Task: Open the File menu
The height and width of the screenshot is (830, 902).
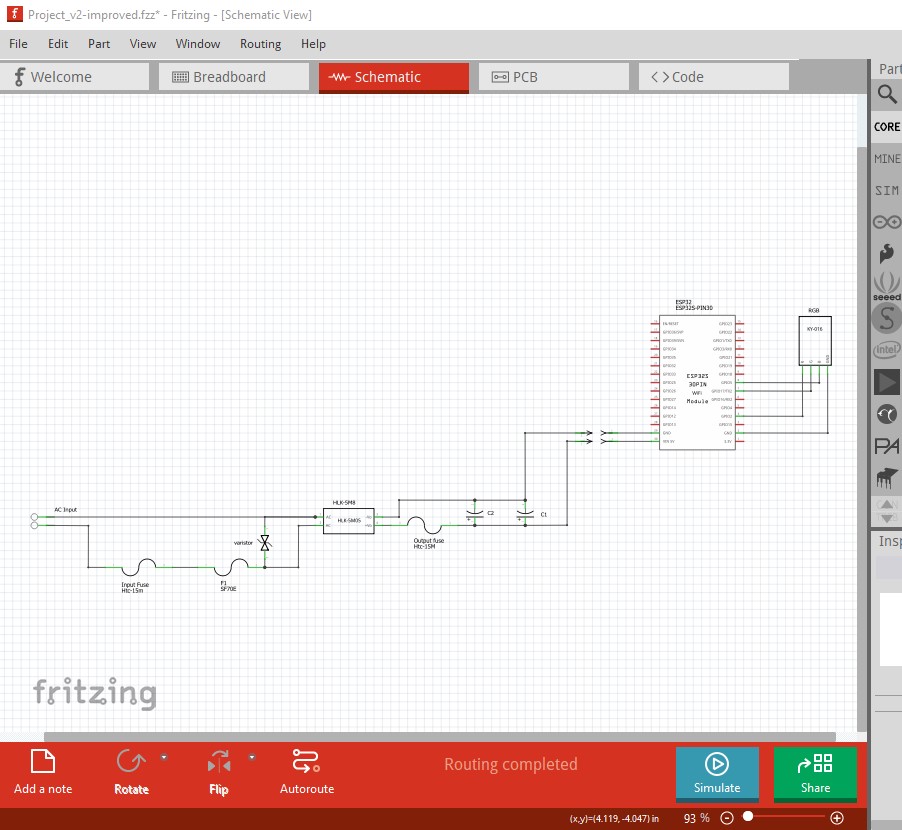Action: point(18,44)
